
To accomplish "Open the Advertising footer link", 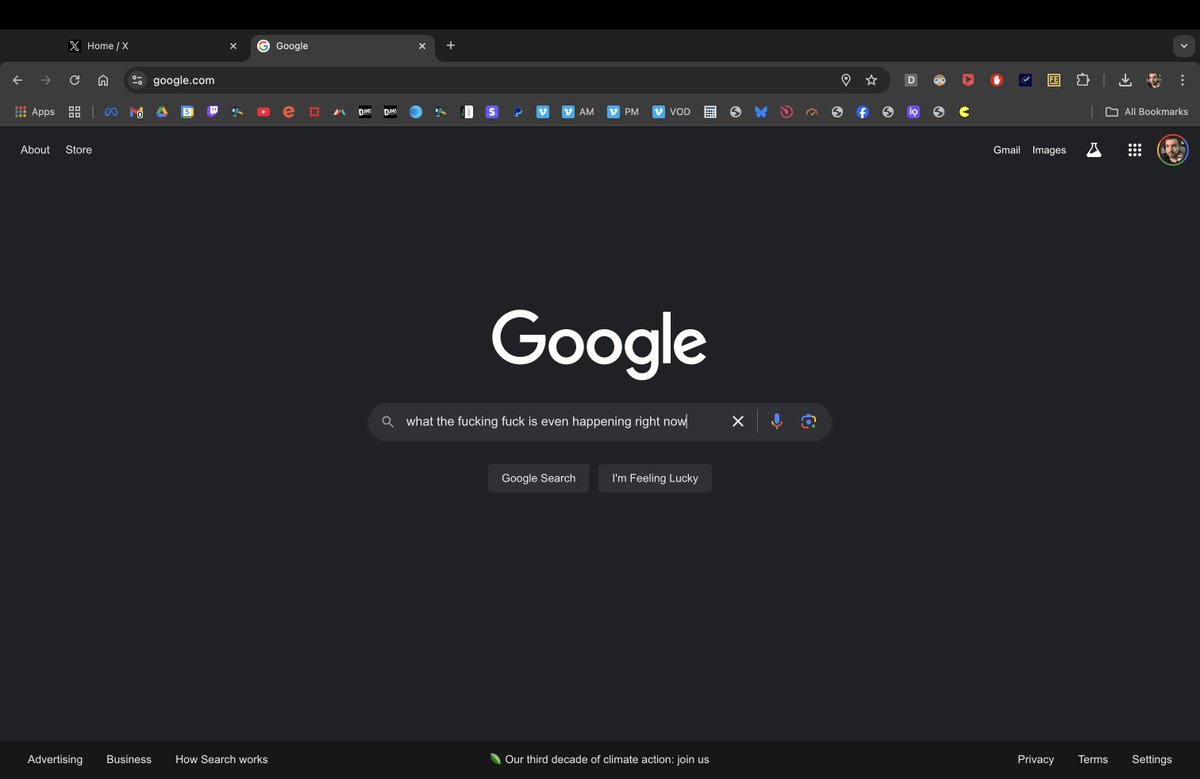I will (x=55, y=760).
